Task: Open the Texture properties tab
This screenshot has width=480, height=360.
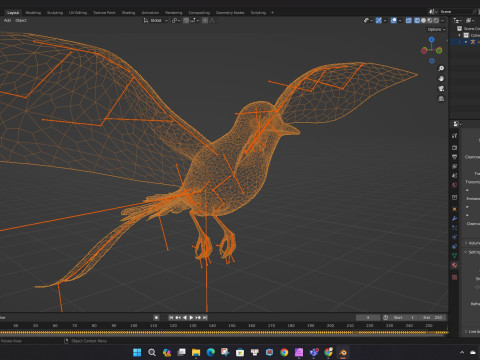Action: tap(454, 277)
